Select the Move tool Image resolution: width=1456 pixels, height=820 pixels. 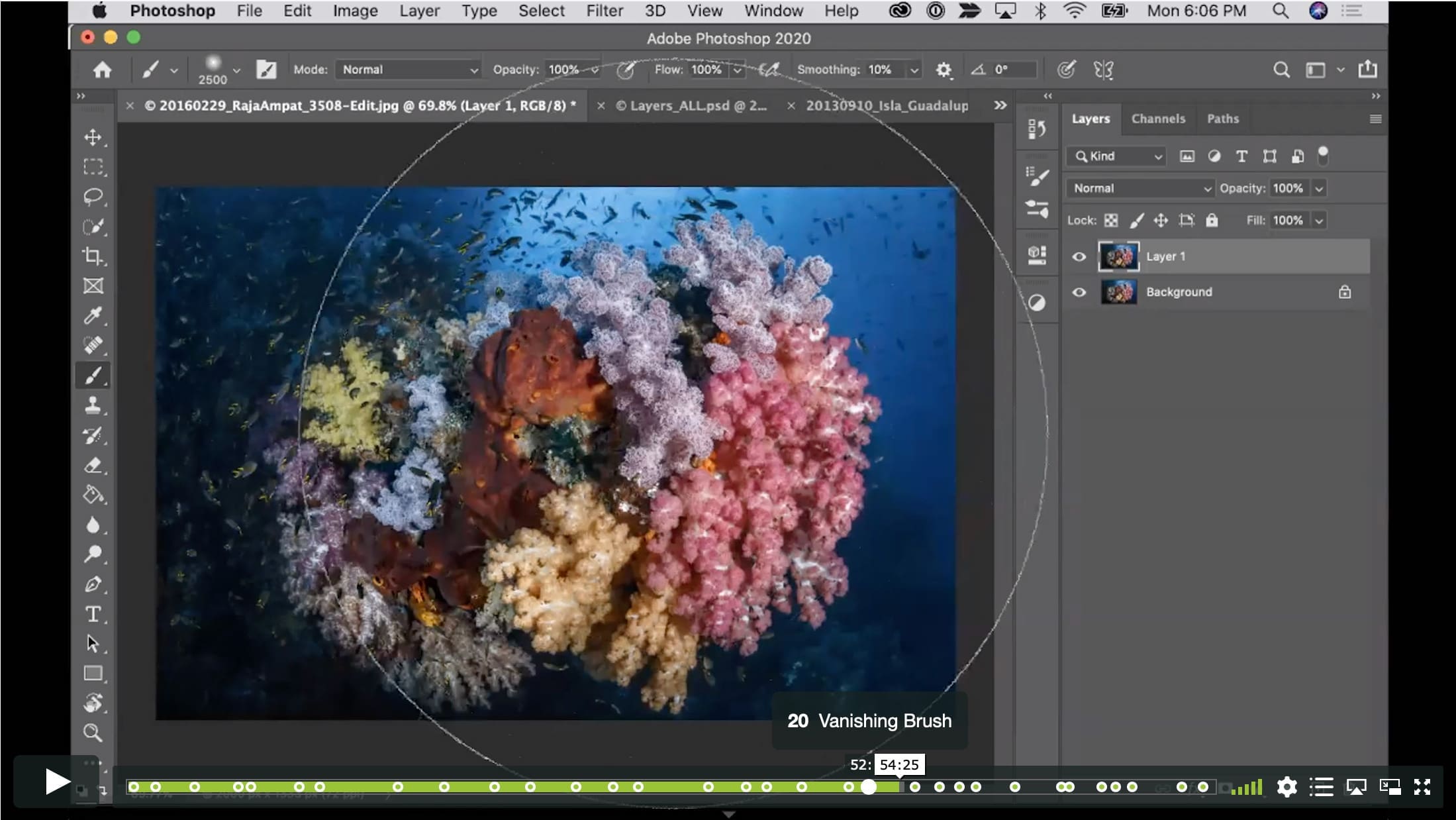93,137
